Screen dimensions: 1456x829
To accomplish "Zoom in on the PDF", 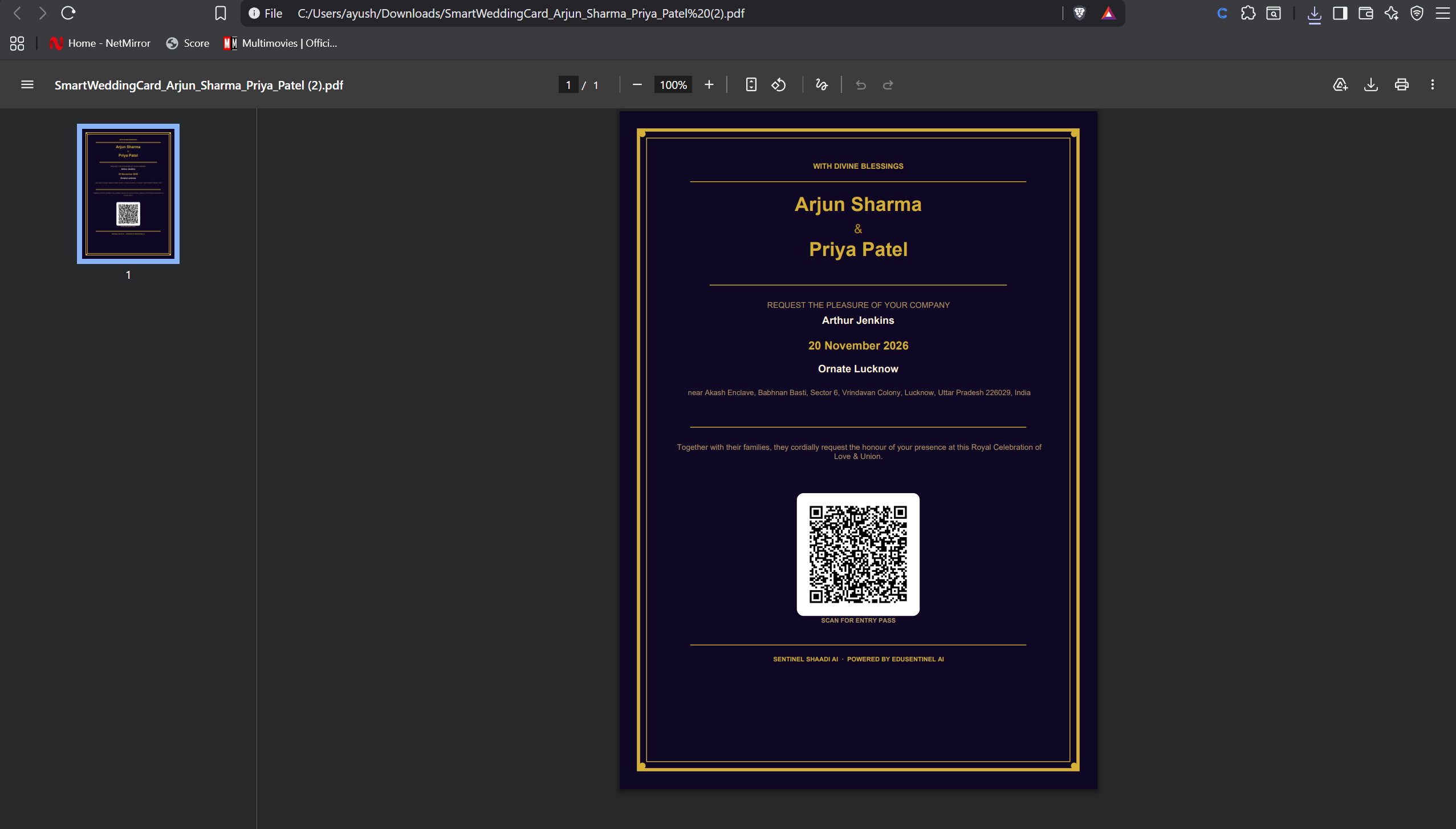I will (709, 85).
